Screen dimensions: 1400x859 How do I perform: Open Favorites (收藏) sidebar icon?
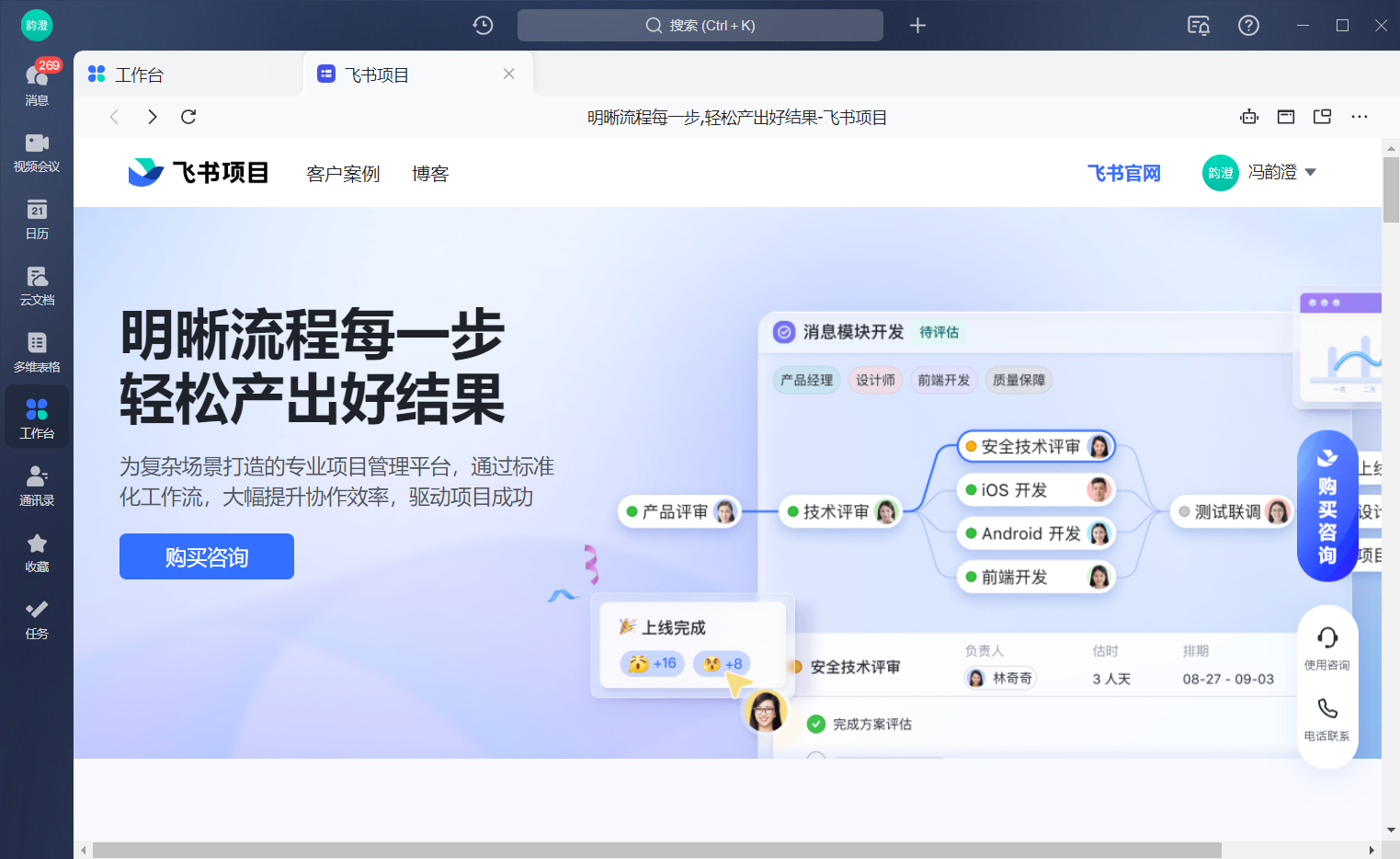pyautogui.click(x=37, y=552)
